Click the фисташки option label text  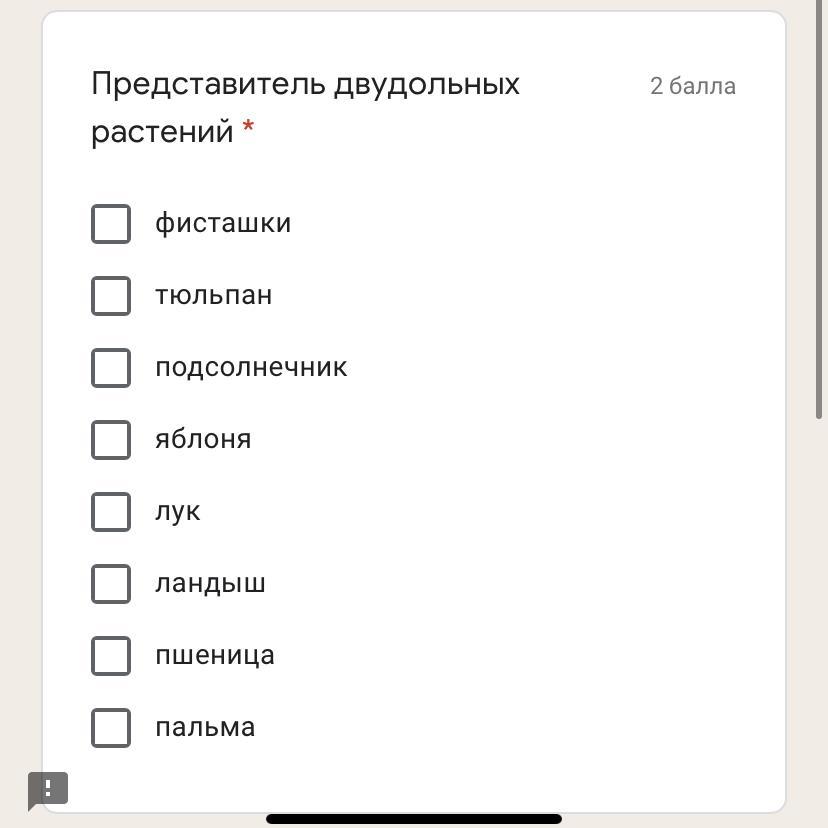click(223, 223)
